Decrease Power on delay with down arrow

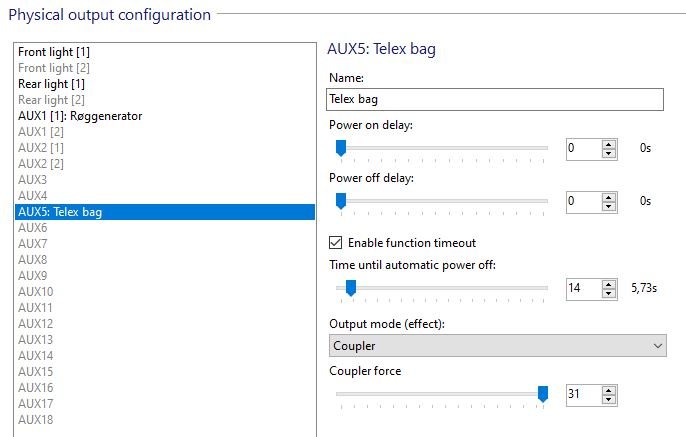[x=609, y=154]
